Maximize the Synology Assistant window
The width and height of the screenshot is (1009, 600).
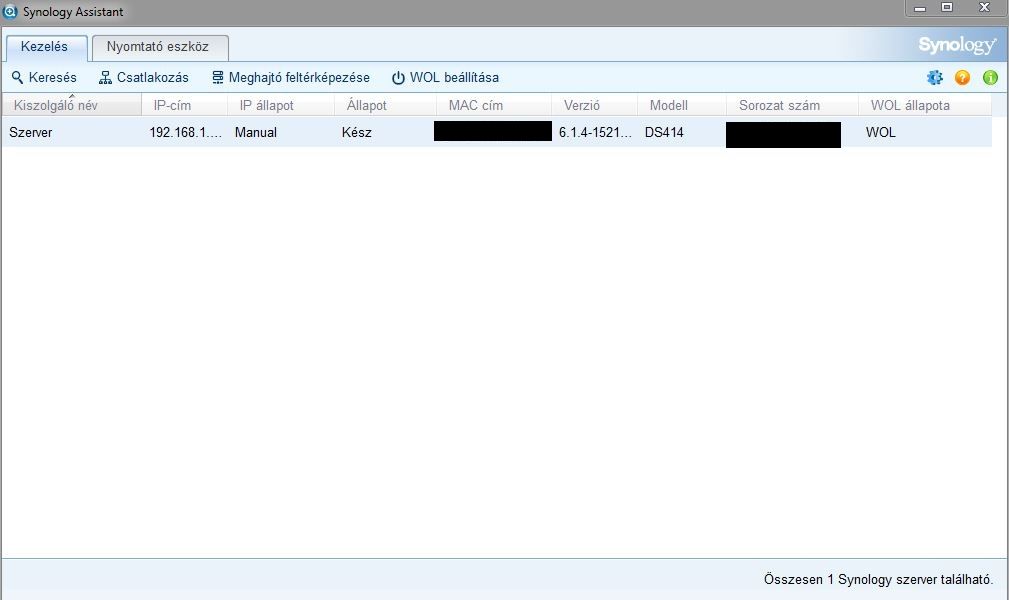947,8
